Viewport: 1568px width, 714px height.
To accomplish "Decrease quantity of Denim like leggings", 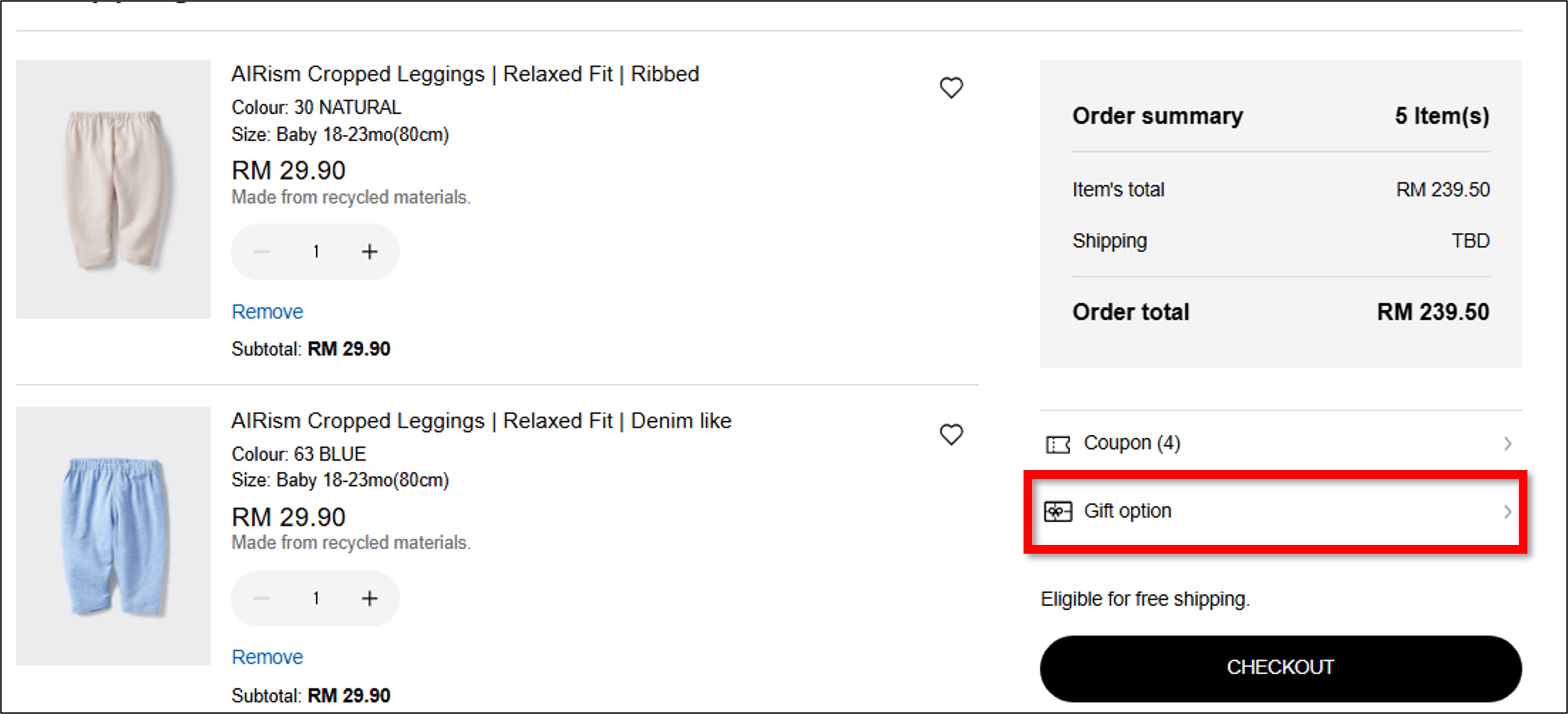I will [x=262, y=599].
